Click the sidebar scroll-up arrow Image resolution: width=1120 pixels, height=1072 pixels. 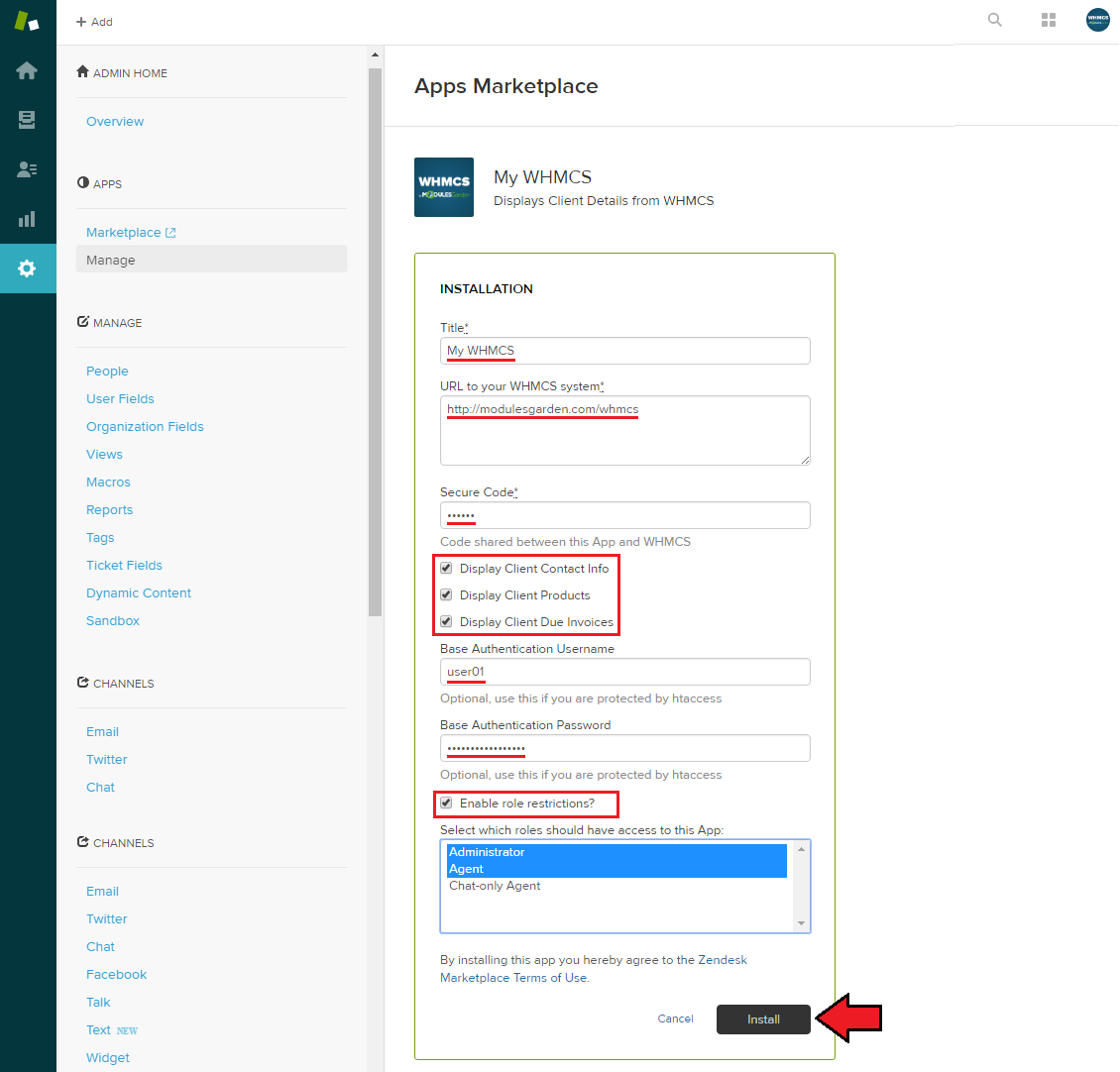coord(375,55)
